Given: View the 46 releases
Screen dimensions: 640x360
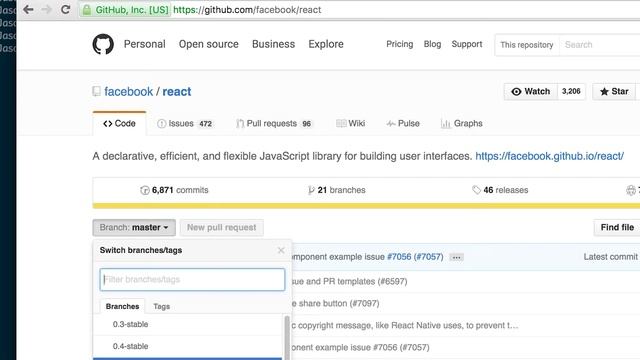Looking at the screenshot, I should [500, 190].
